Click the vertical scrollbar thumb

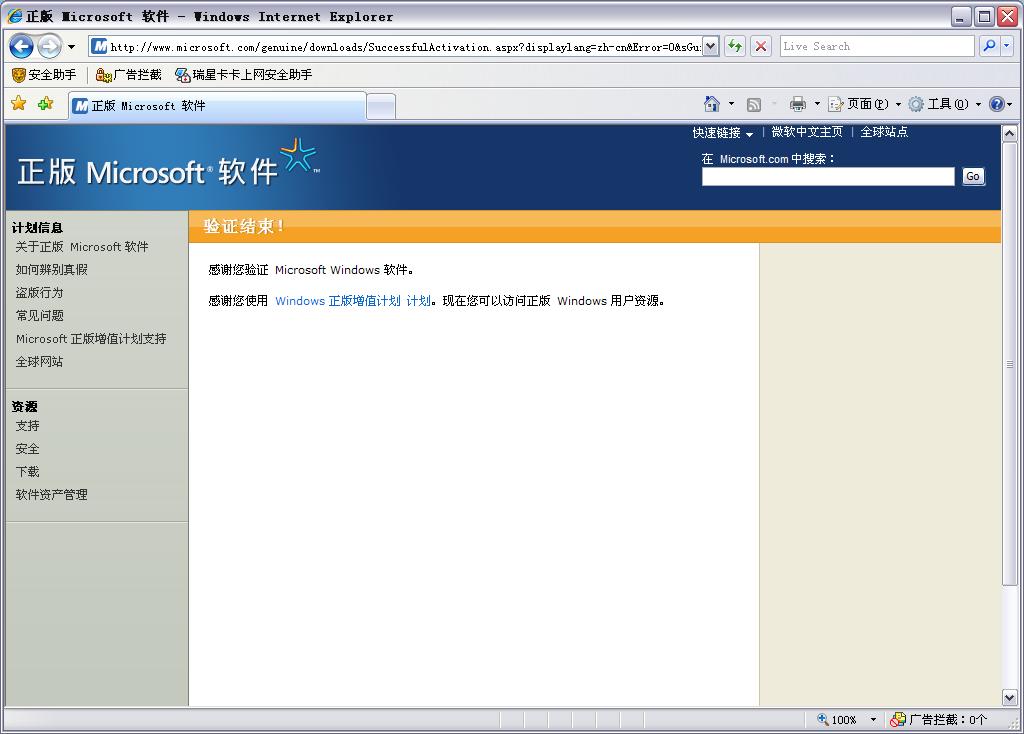coord(1009,364)
